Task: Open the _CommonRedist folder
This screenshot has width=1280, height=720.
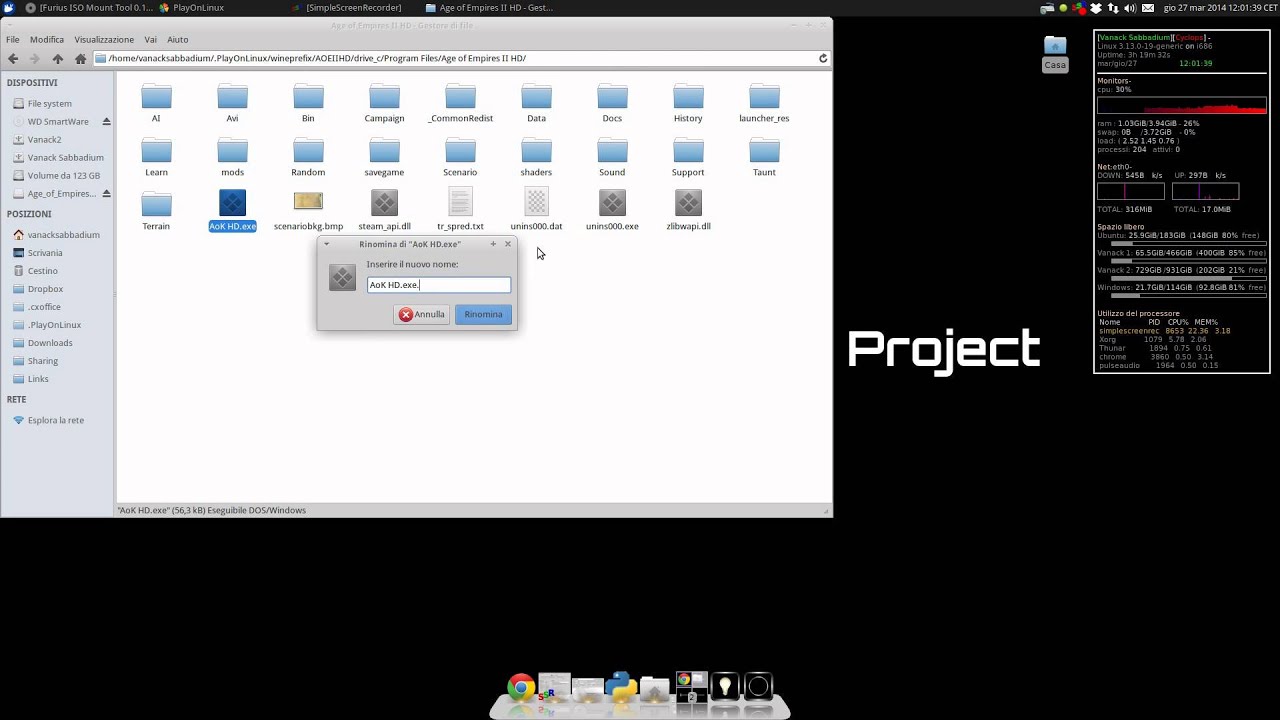Action: point(460,97)
